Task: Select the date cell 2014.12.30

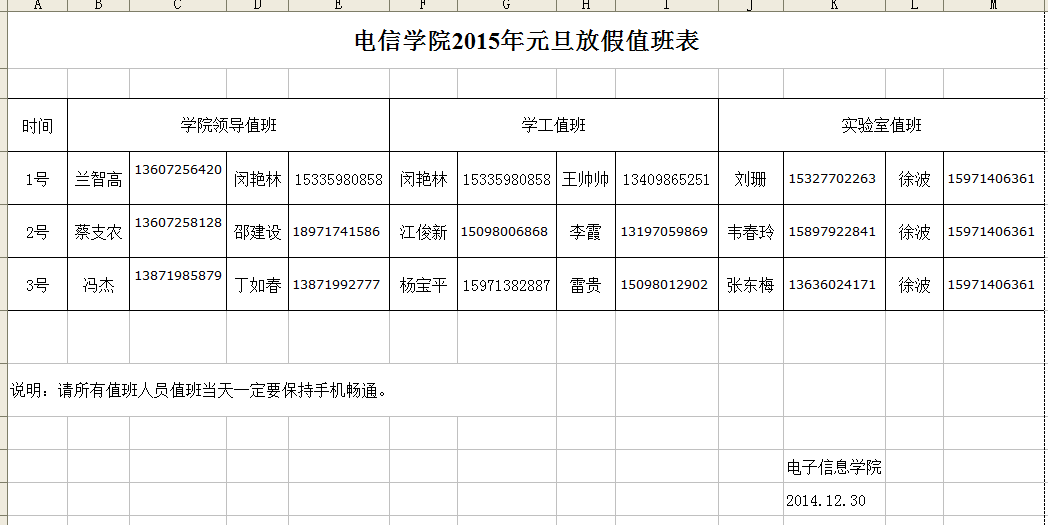Action: (x=826, y=500)
